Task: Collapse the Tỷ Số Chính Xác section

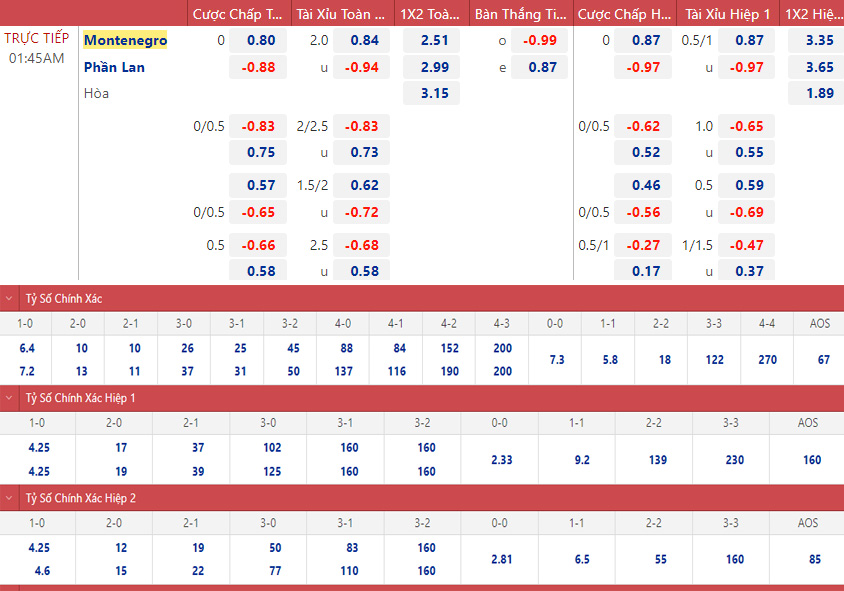Action: coord(10,298)
